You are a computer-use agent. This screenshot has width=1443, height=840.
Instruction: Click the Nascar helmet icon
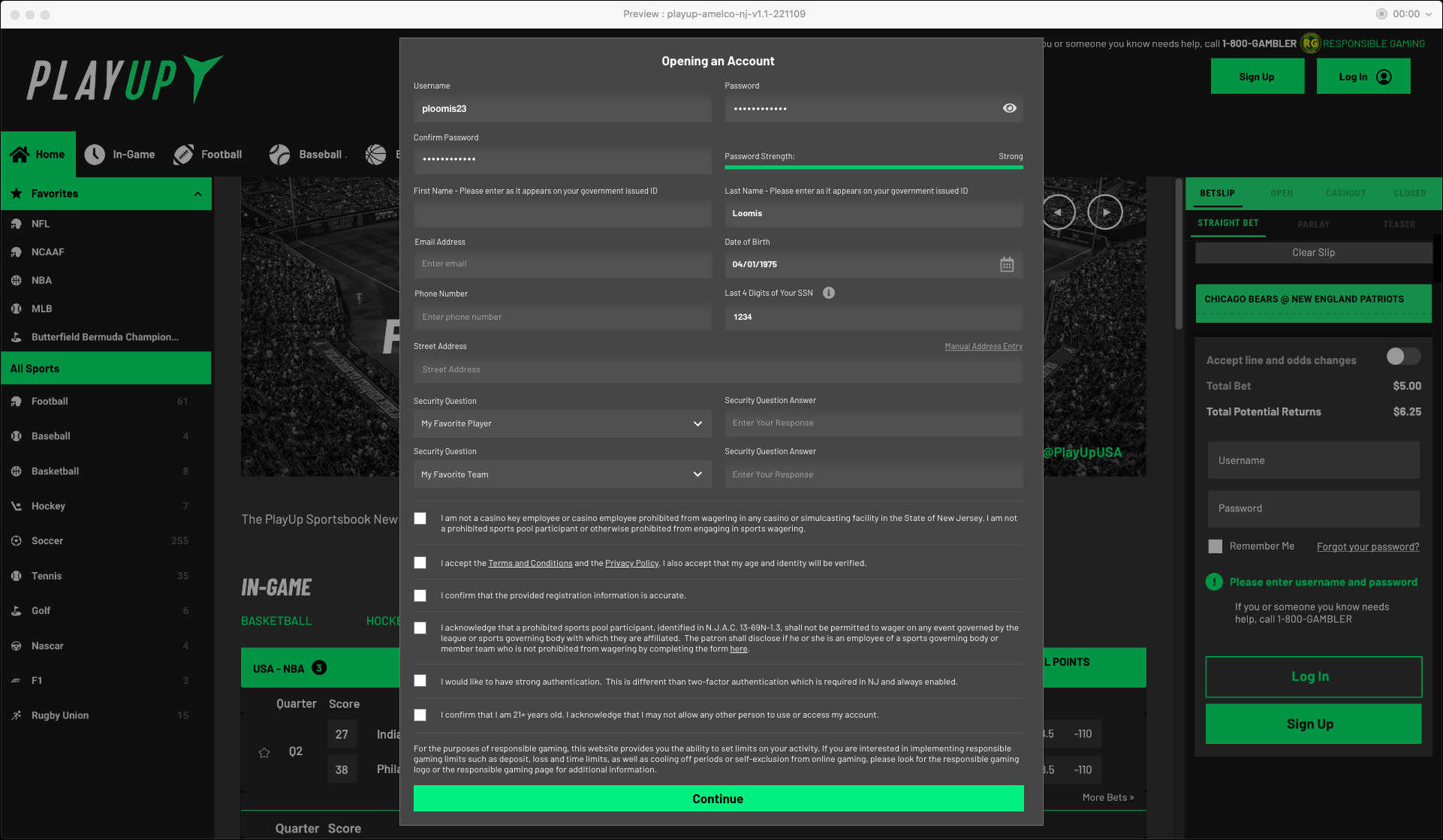point(17,646)
